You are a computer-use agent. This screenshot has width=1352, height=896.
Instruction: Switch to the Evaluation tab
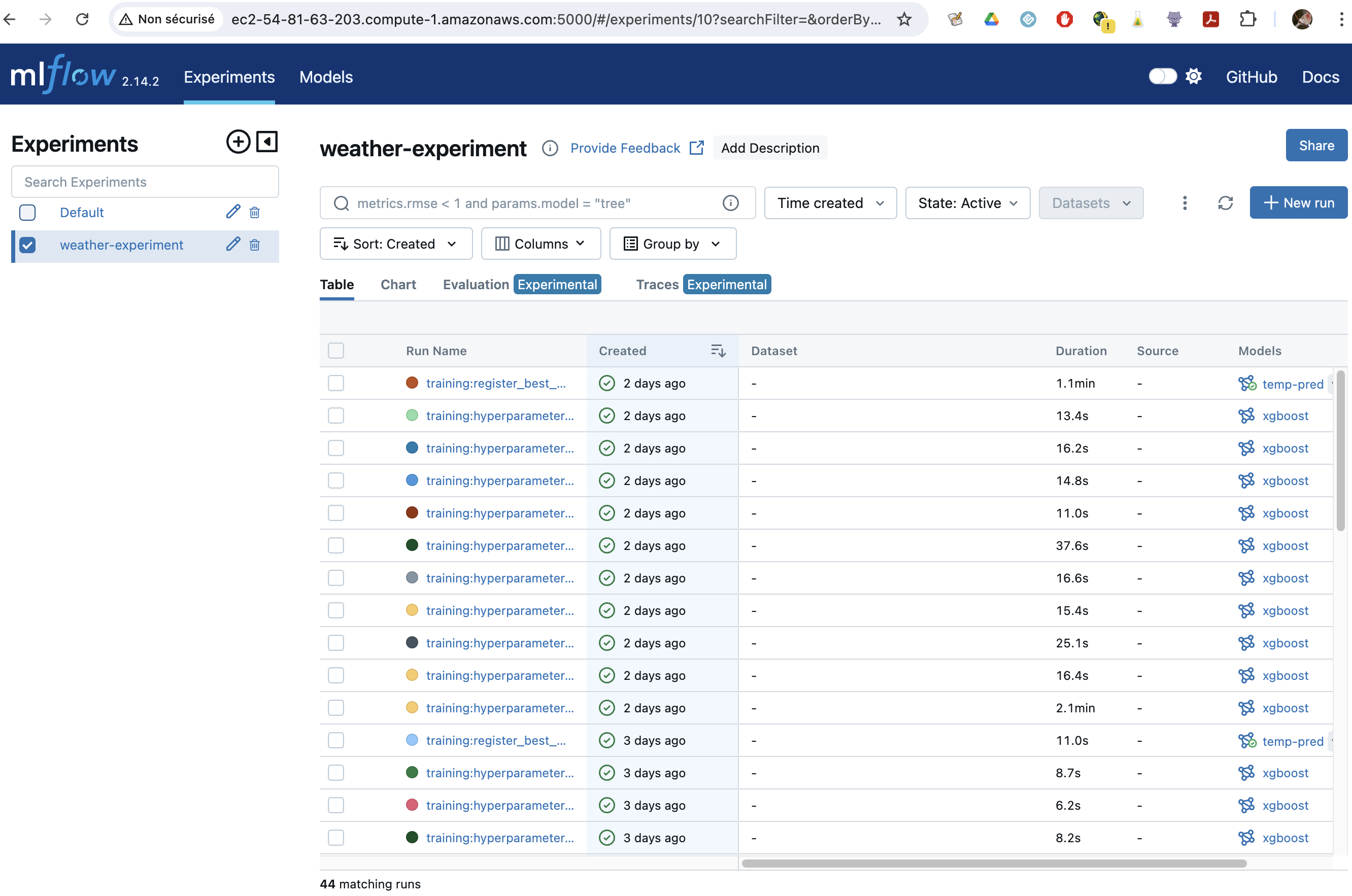pyautogui.click(x=476, y=285)
